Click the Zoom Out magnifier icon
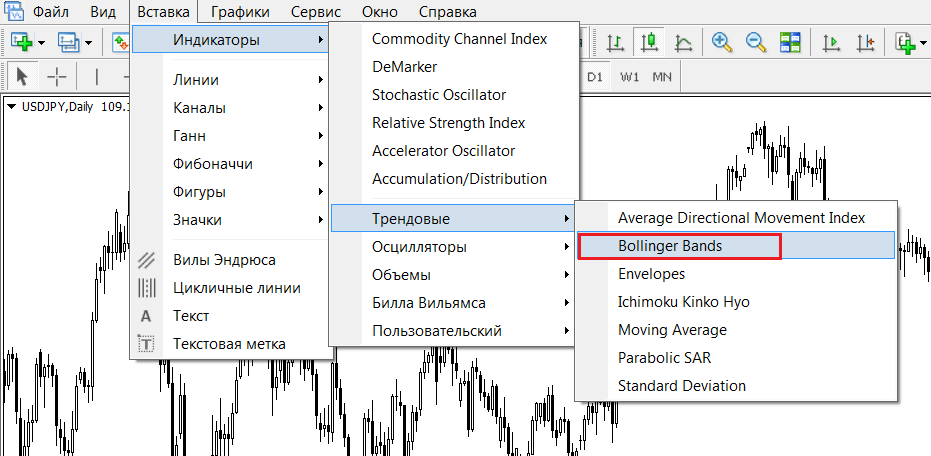The width and height of the screenshot is (931, 456). (755, 42)
